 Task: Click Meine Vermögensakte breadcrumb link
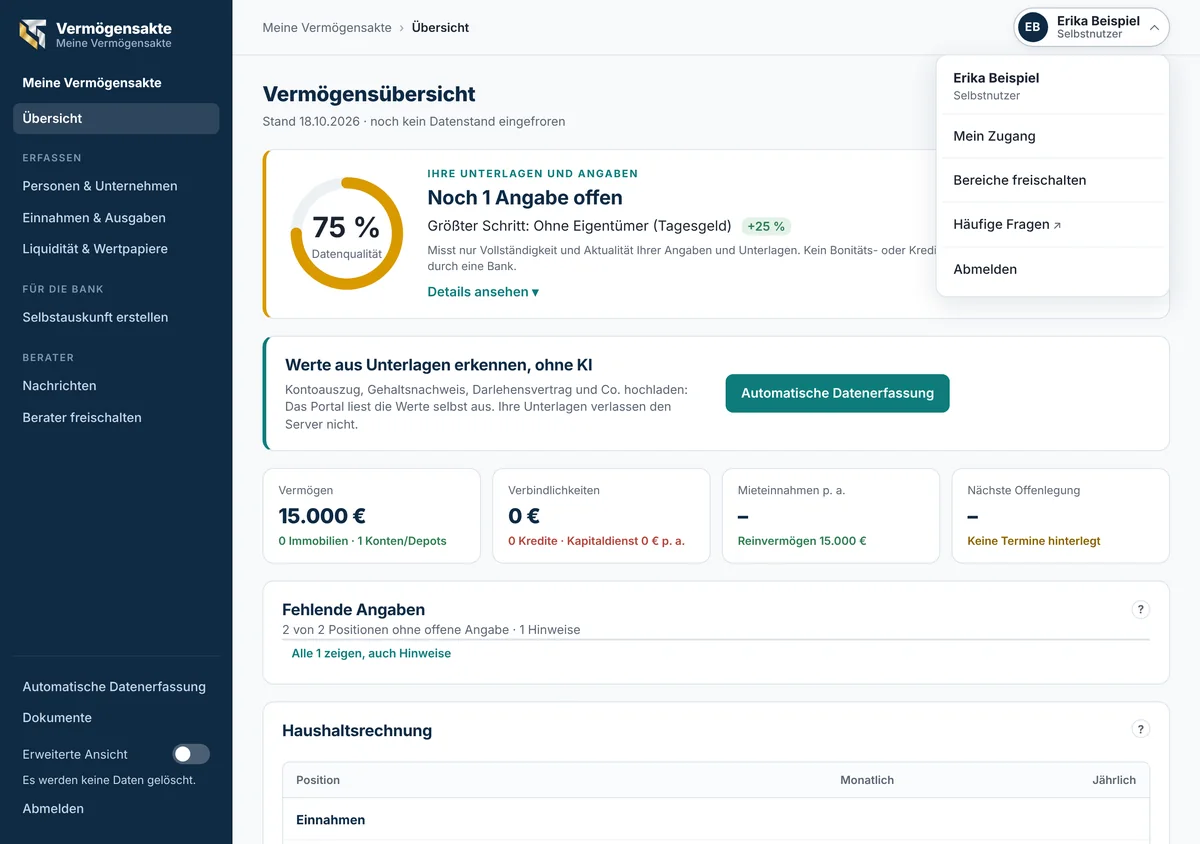(327, 28)
